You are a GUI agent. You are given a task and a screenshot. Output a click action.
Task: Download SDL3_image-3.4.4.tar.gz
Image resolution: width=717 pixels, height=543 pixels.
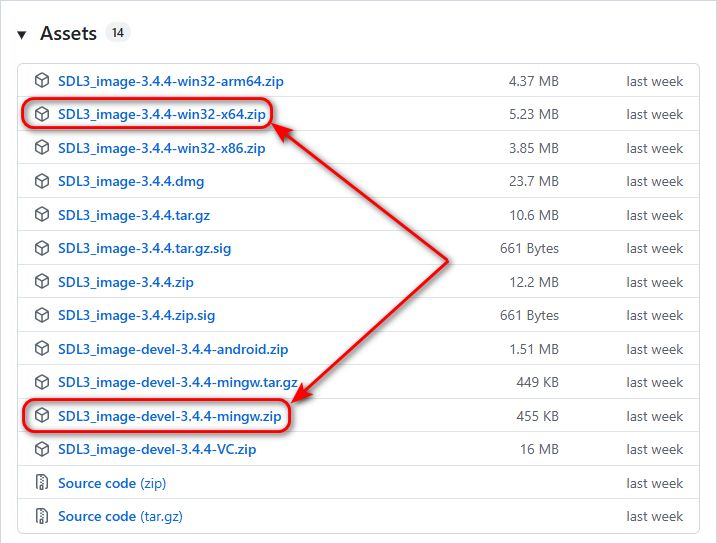(x=134, y=215)
